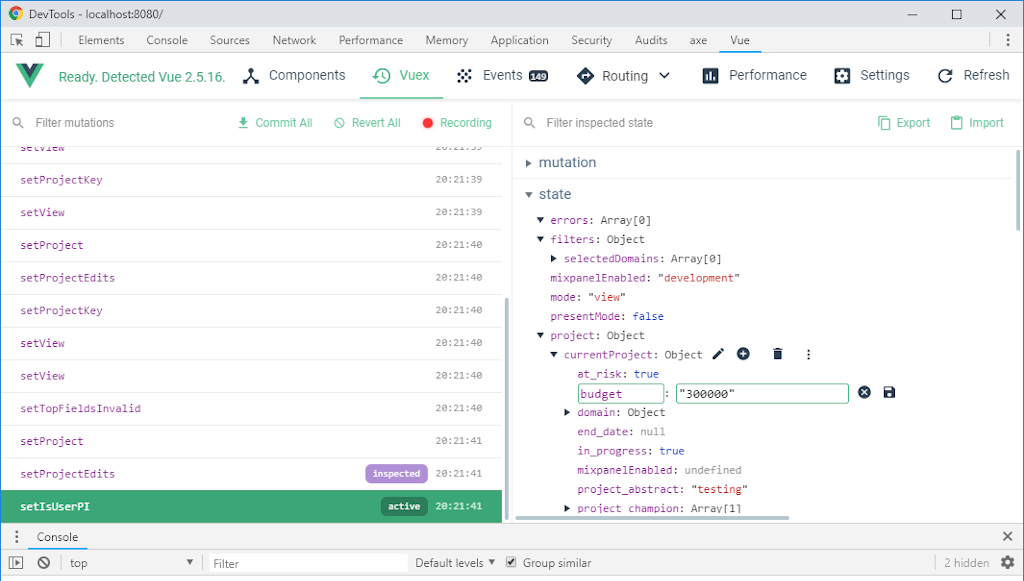Click the plus add-property icon for currentProject
Screen dimensions: 1024x581
point(743,354)
